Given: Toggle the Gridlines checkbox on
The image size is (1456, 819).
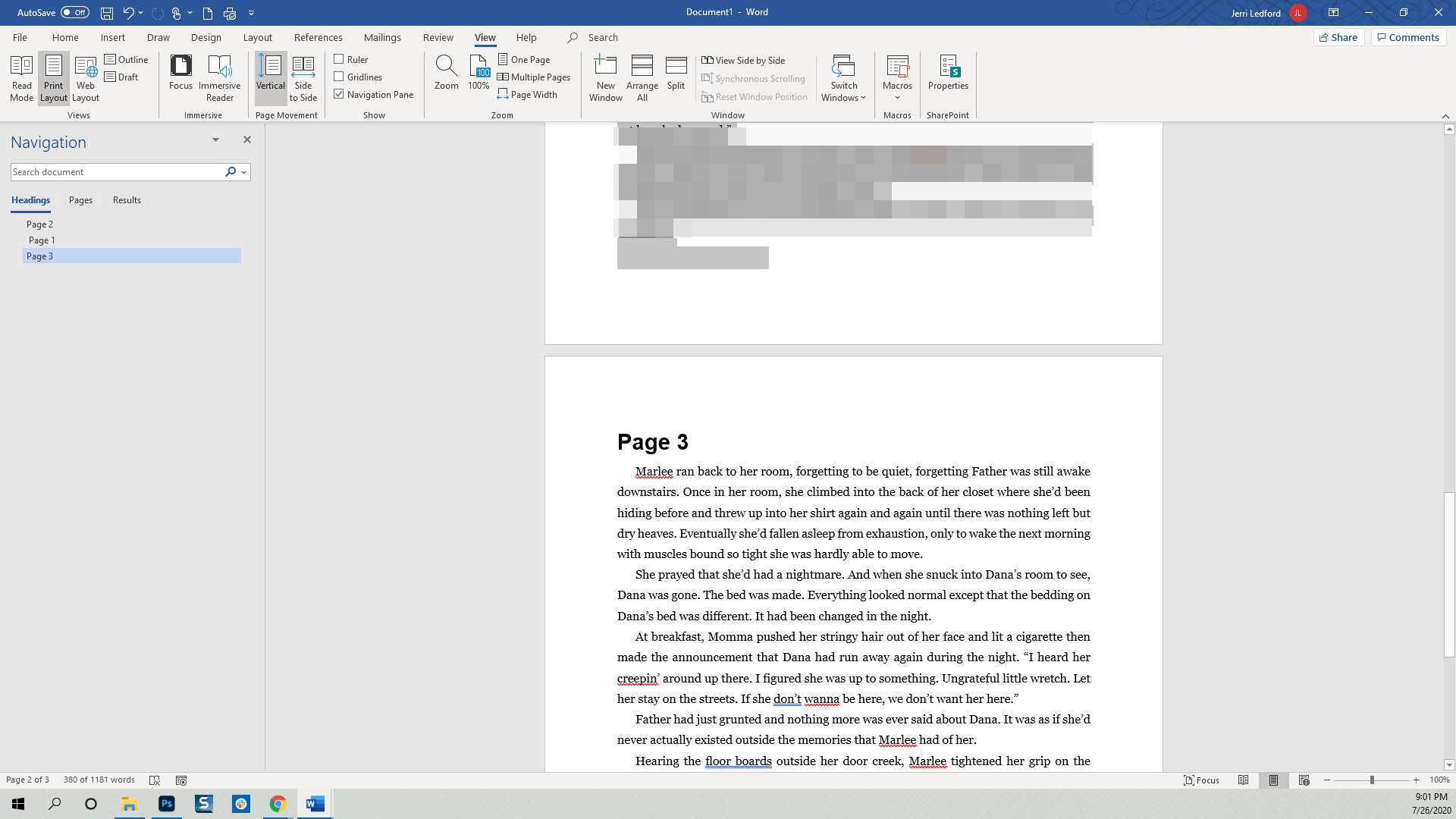Looking at the screenshot, I should [x=338, y=77].
